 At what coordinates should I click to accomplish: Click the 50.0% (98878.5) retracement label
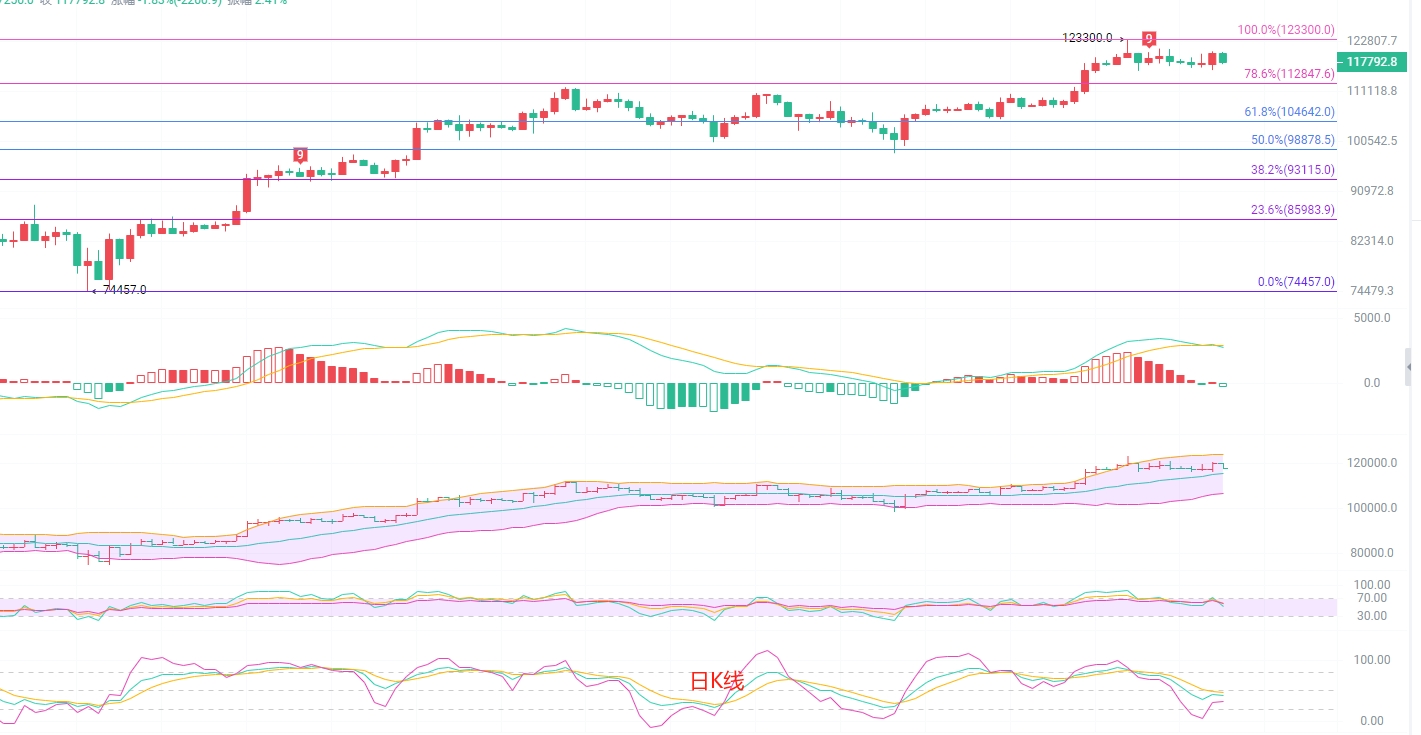(1292, 140)
